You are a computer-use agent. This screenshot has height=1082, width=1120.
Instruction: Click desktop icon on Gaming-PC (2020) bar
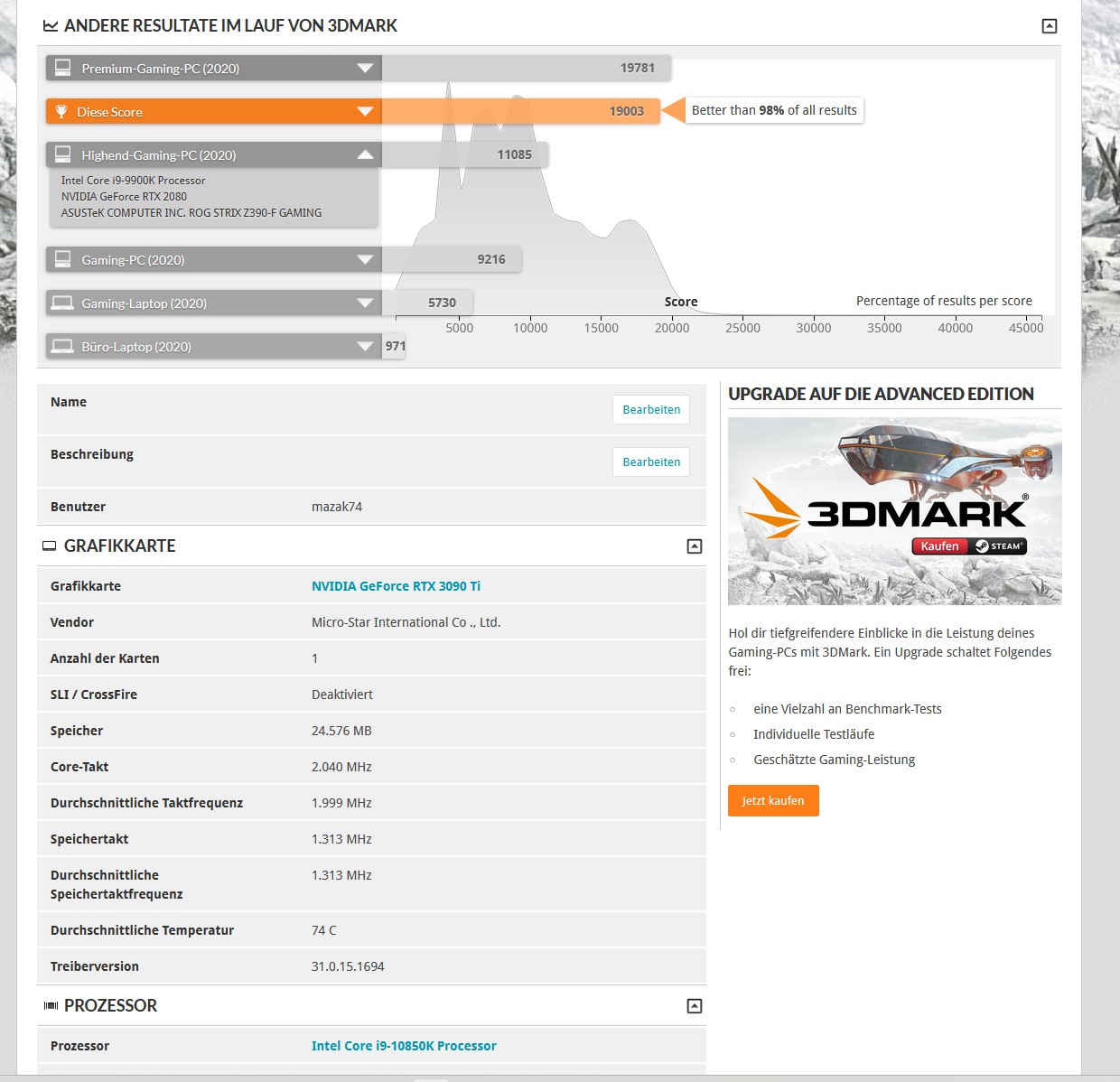[63, 259]
